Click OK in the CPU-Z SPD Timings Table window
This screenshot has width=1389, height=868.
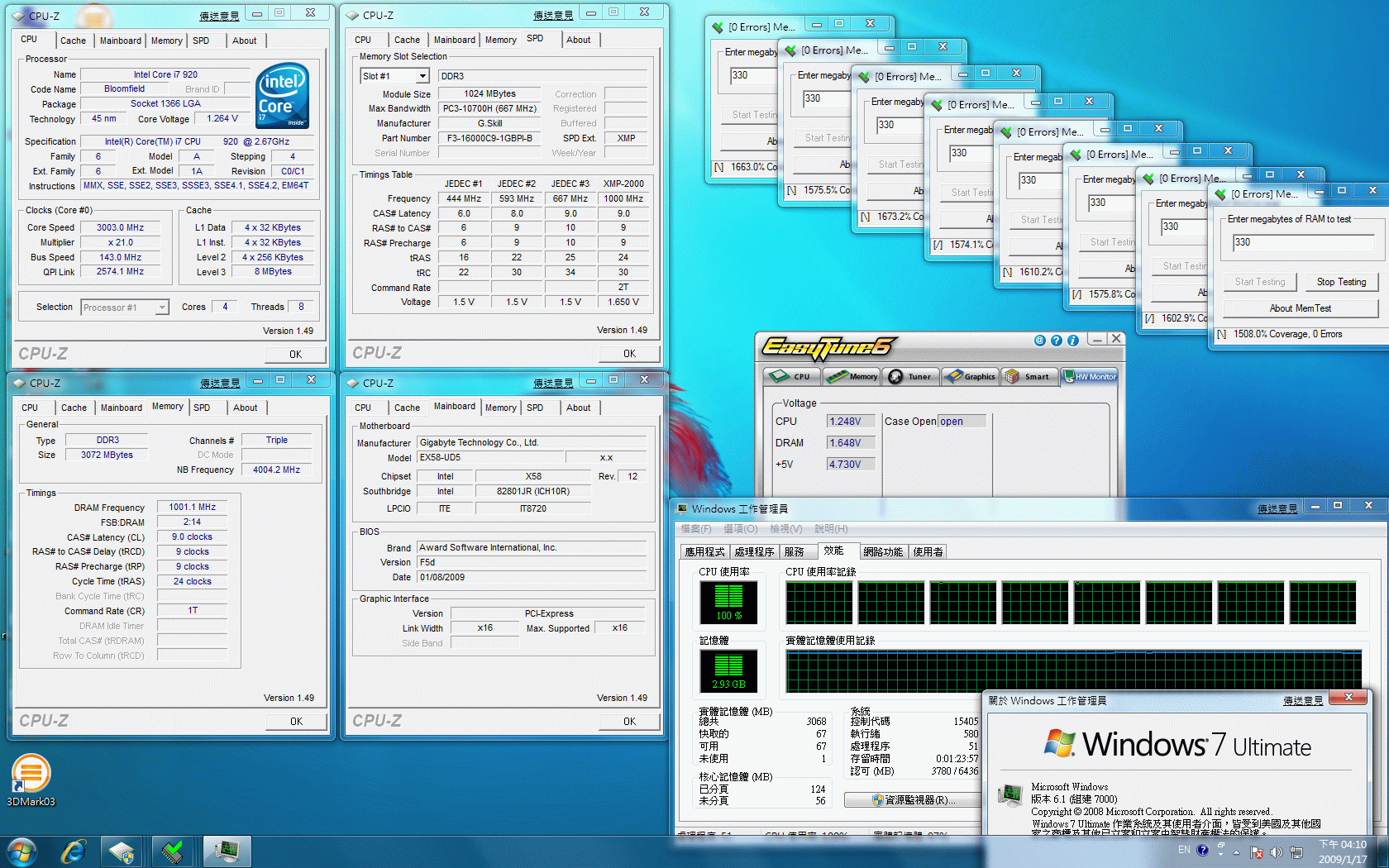coord(629,354)
